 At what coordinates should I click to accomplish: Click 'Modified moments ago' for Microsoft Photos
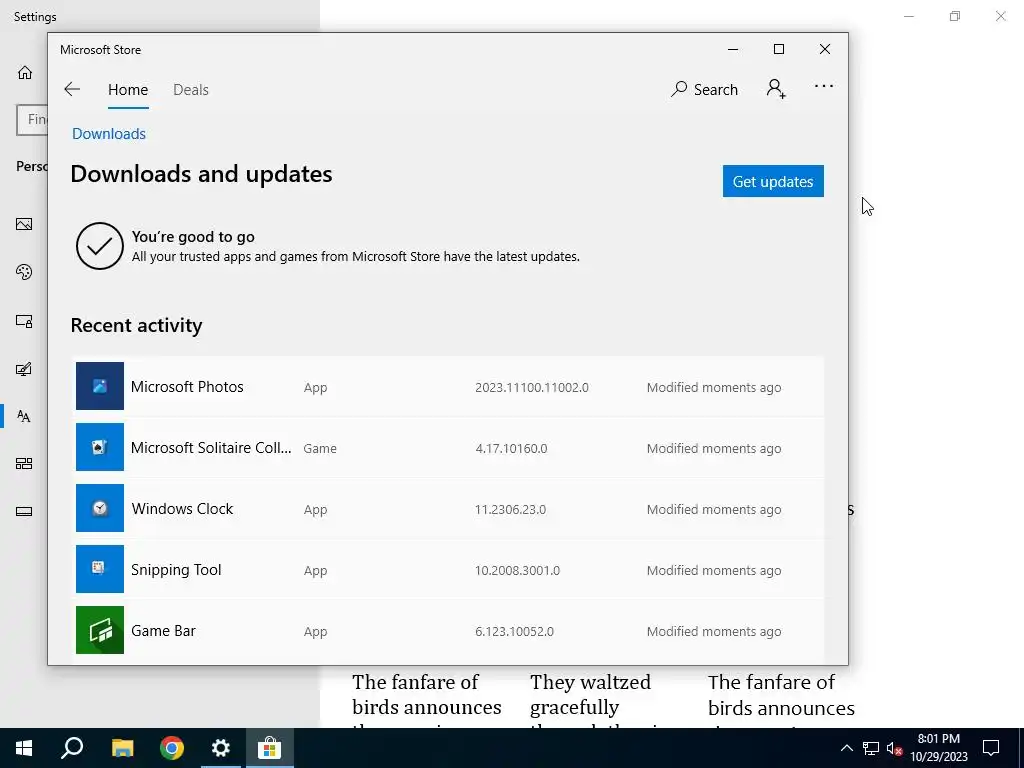[714, 387]
